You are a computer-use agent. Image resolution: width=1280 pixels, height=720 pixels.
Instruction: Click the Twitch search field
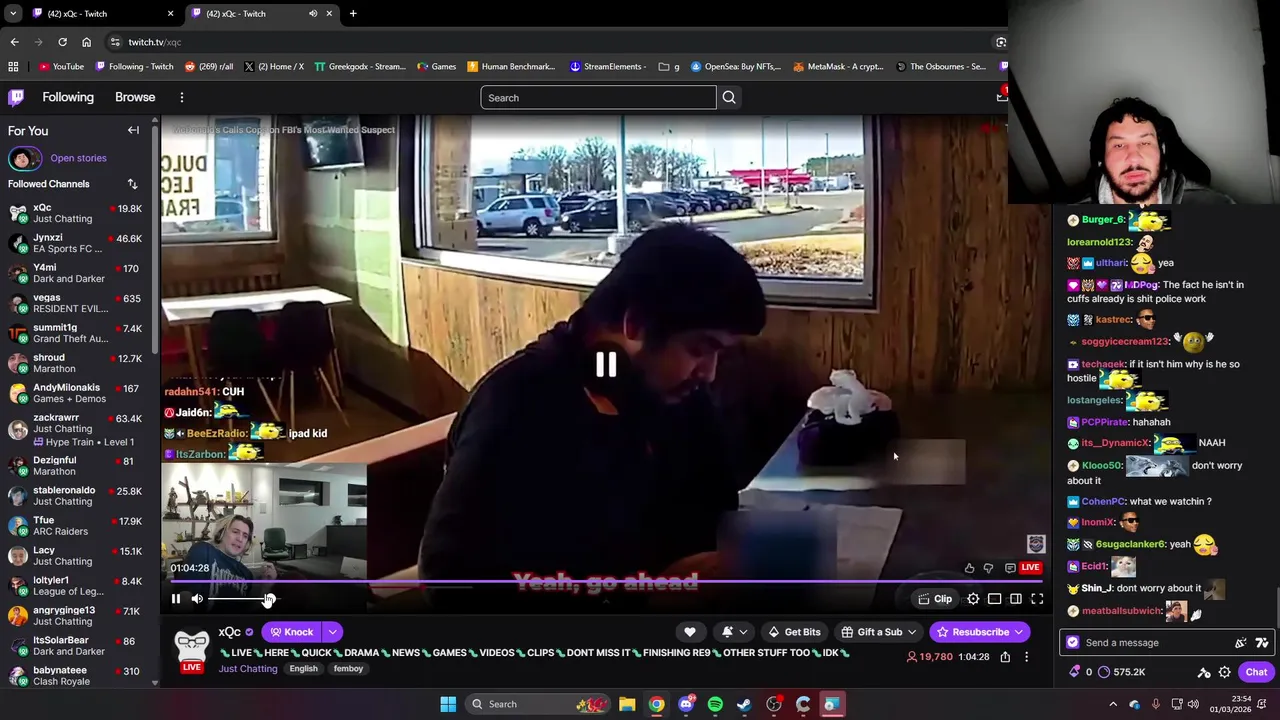point(598,97)
